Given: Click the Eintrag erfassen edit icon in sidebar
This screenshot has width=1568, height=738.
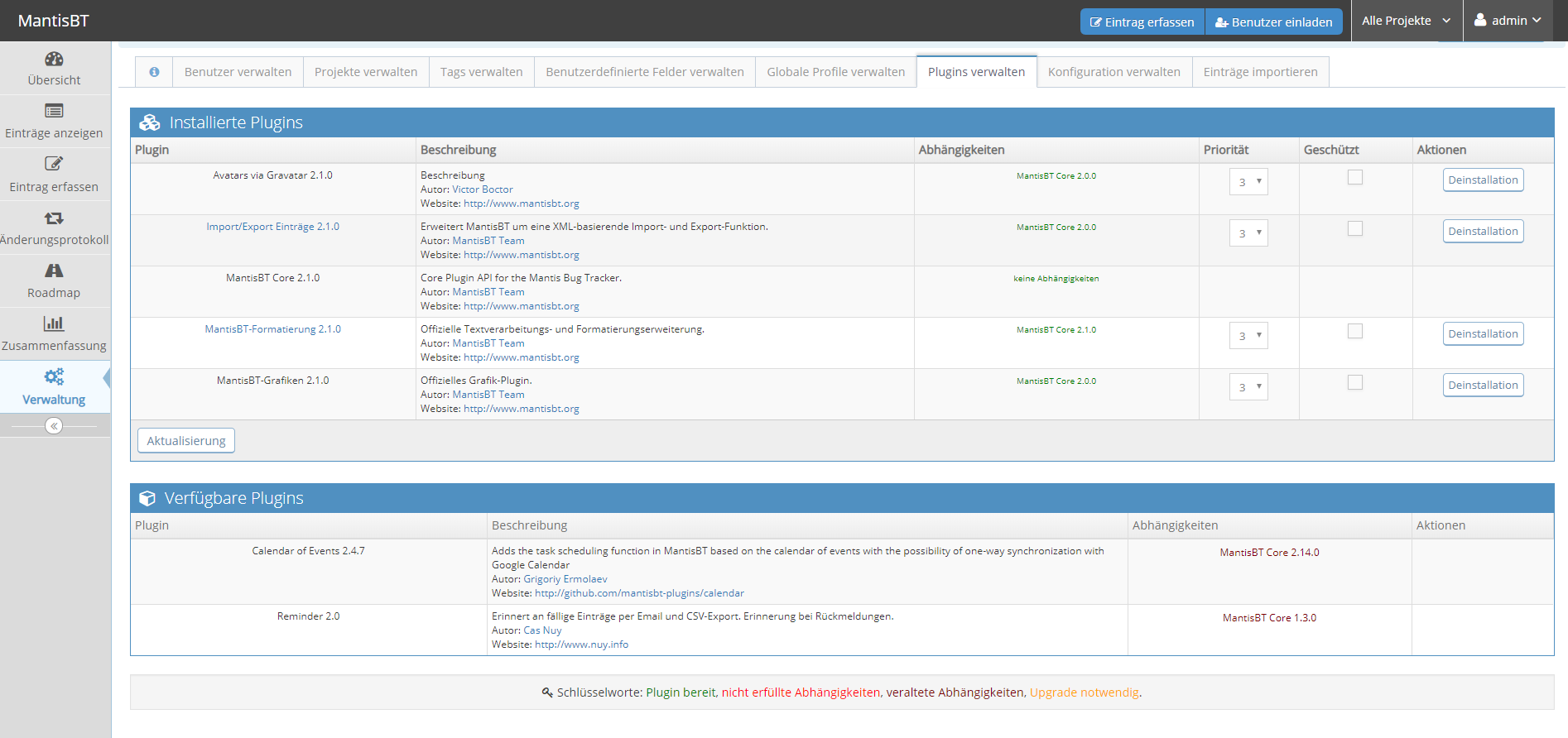Looking at the screenshot, I should (x=54, y=164).
